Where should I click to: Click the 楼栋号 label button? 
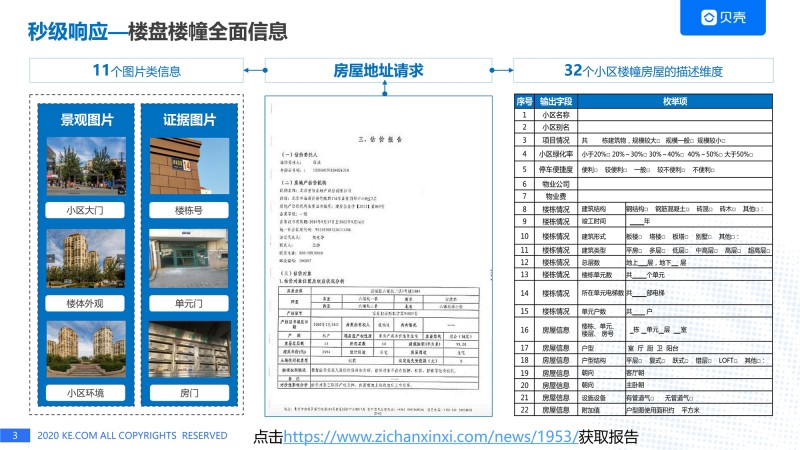pos(189,210)
